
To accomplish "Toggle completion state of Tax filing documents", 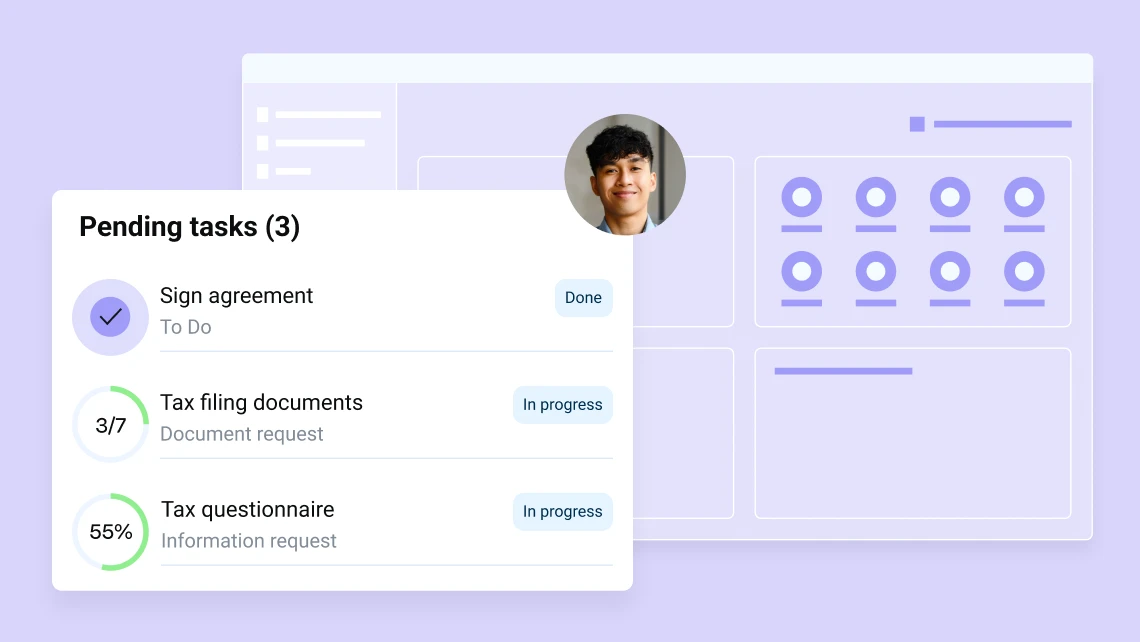I will 110,423.
